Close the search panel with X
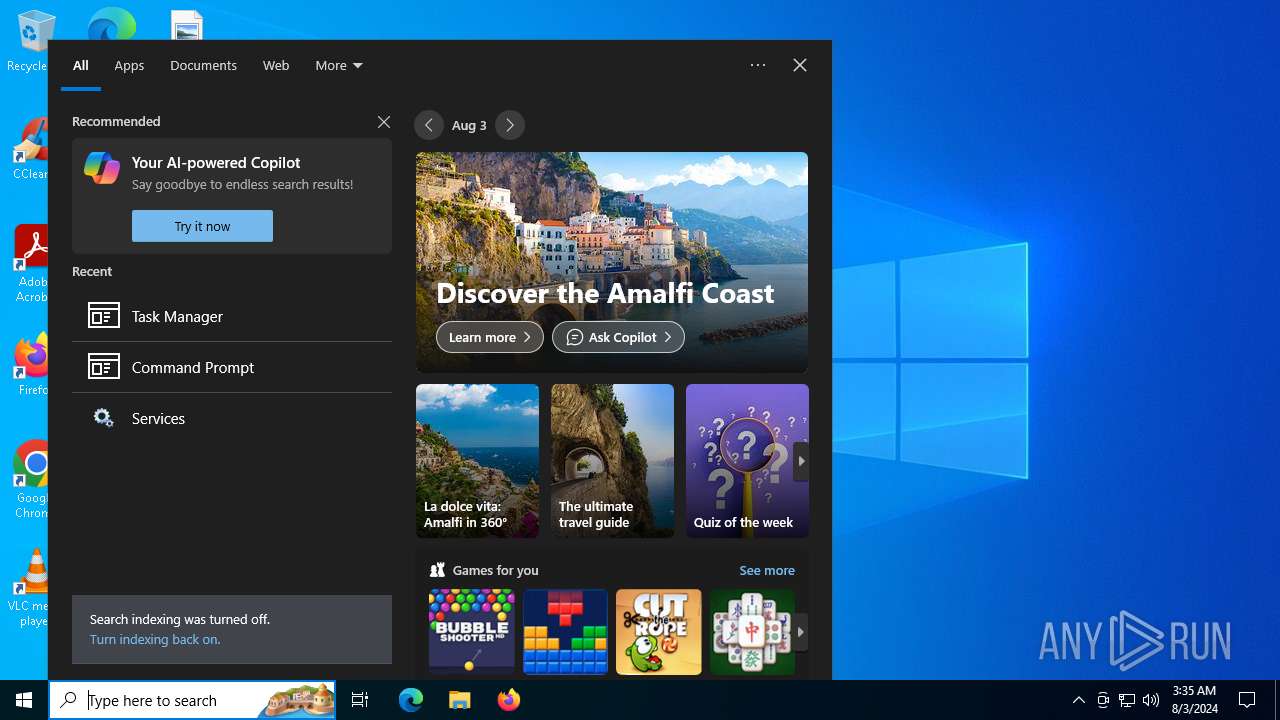Viewport: 1280px width, 720px height. [x=800, y=65]
